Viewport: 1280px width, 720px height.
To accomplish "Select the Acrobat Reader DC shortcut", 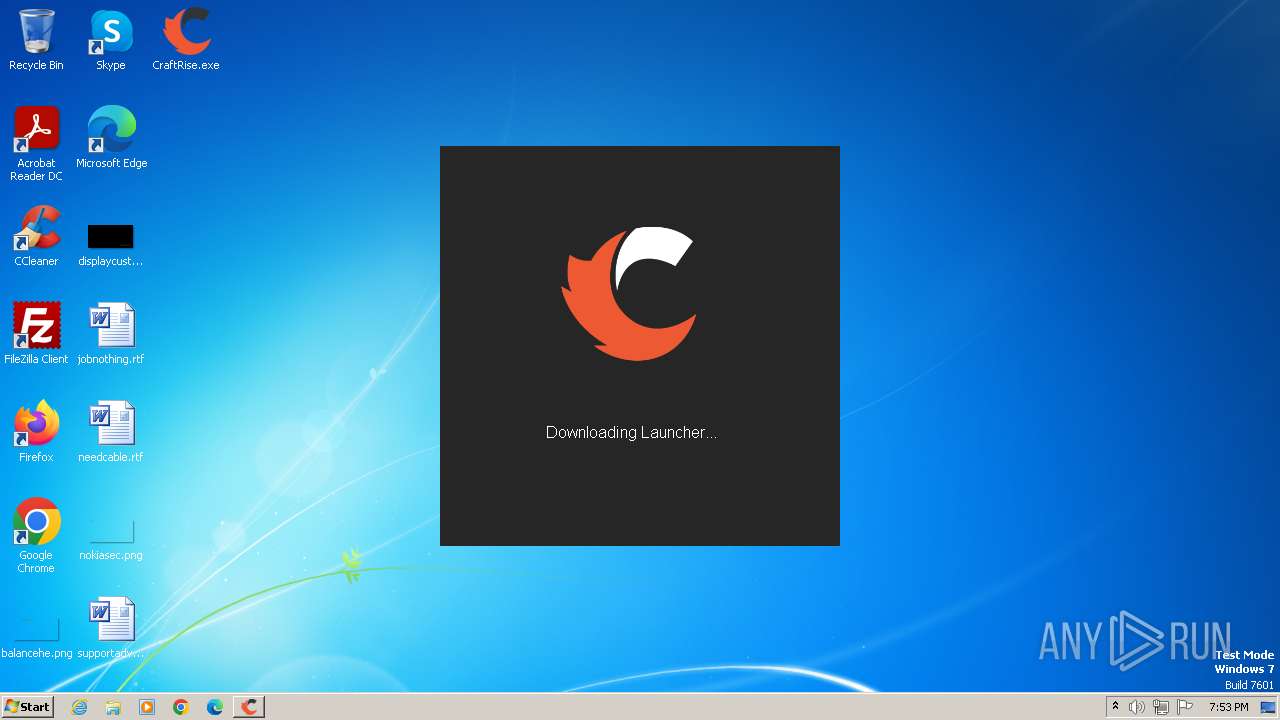I will [36, 144].
